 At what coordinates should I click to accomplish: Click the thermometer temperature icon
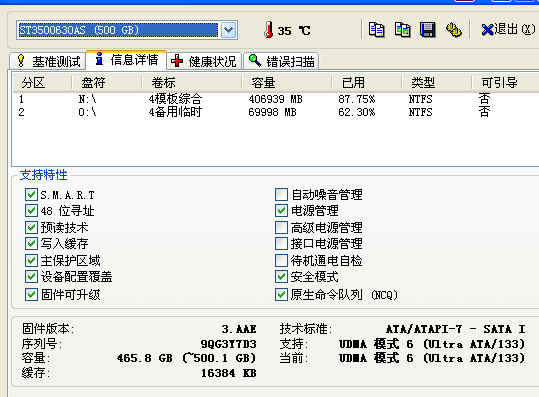269,30
